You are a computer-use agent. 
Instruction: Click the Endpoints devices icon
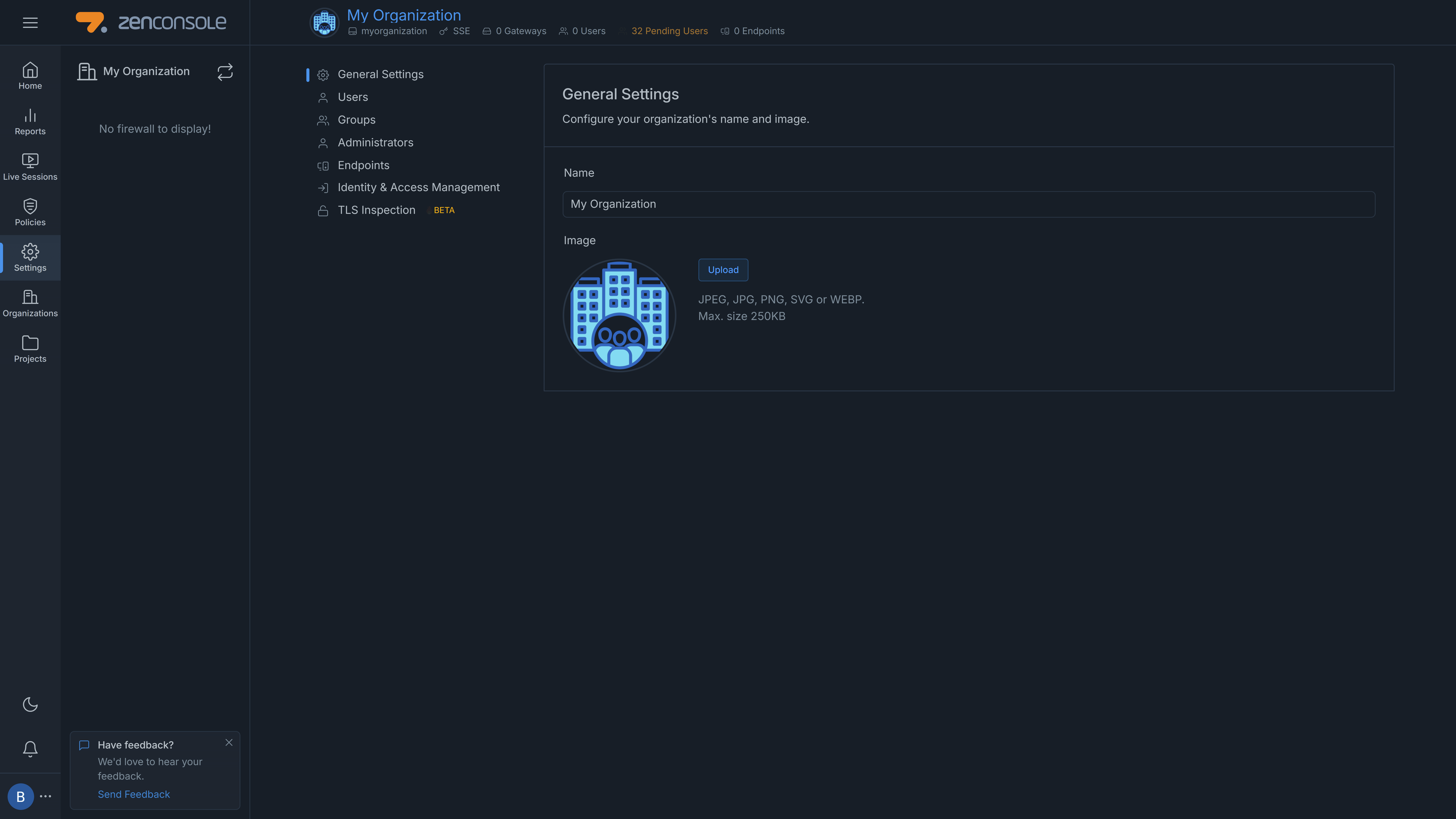tap(323, 166)
